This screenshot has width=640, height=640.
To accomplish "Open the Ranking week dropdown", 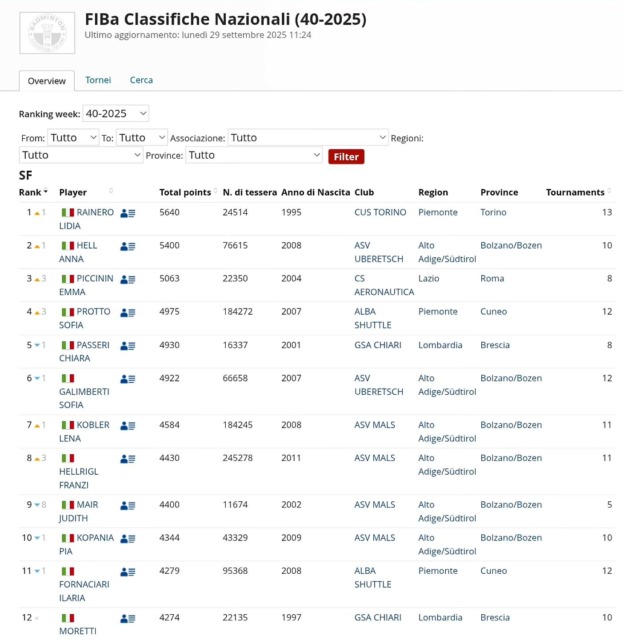I will pos(115,114).
